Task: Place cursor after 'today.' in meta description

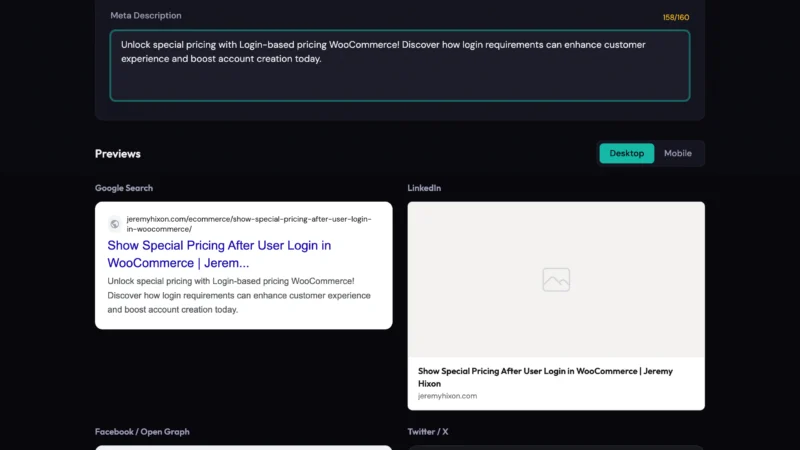Action: (323, 59)
